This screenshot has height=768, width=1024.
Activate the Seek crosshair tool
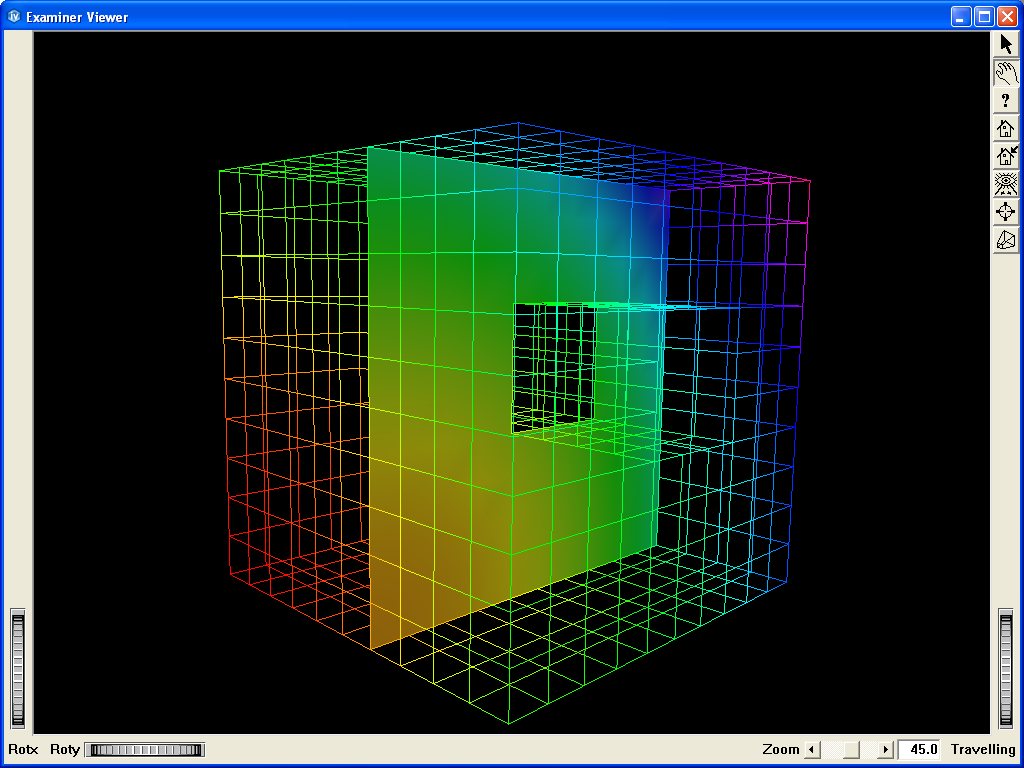[x=1006, y=212]
